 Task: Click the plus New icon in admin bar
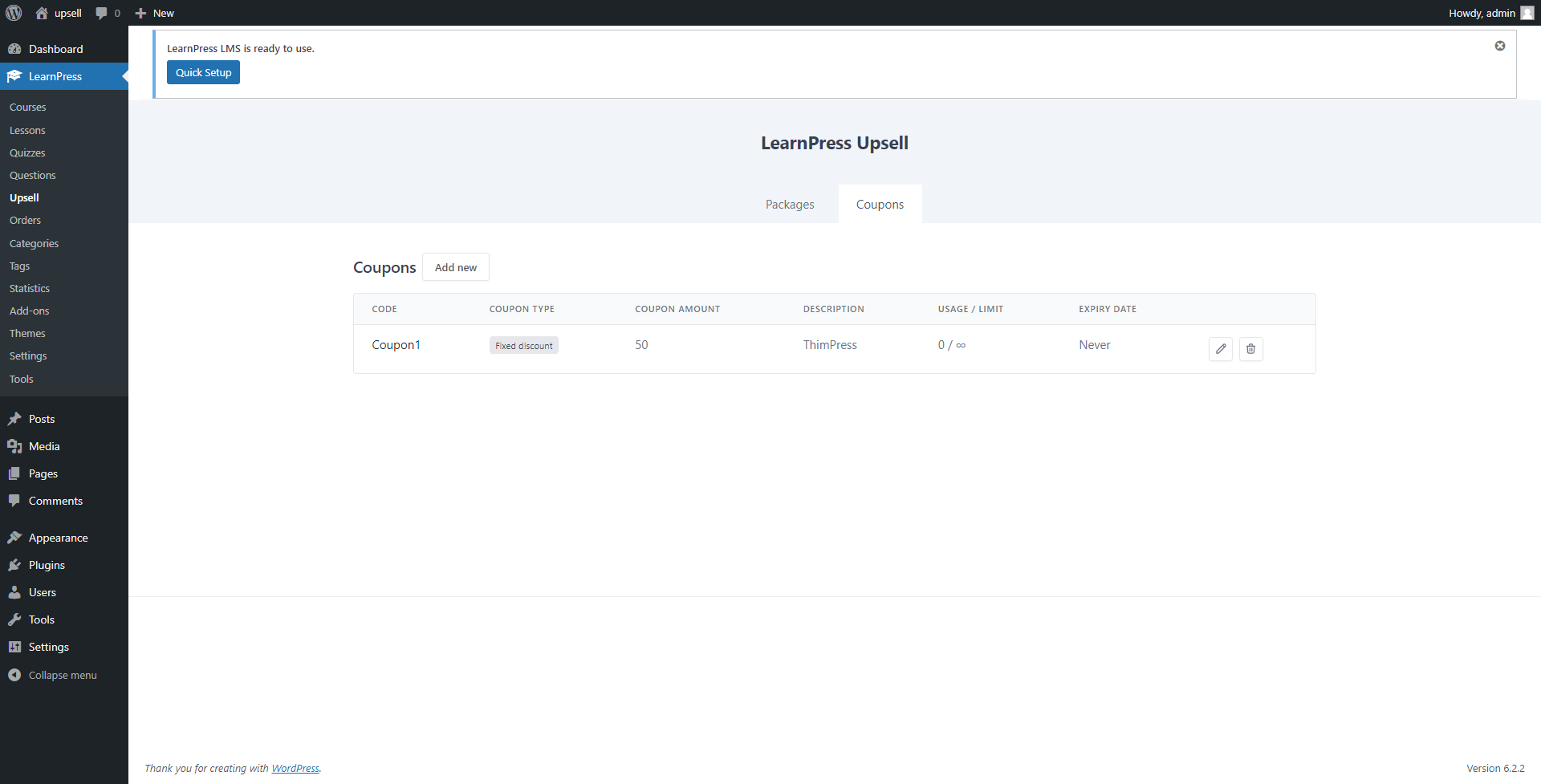(x=140, y=13)
